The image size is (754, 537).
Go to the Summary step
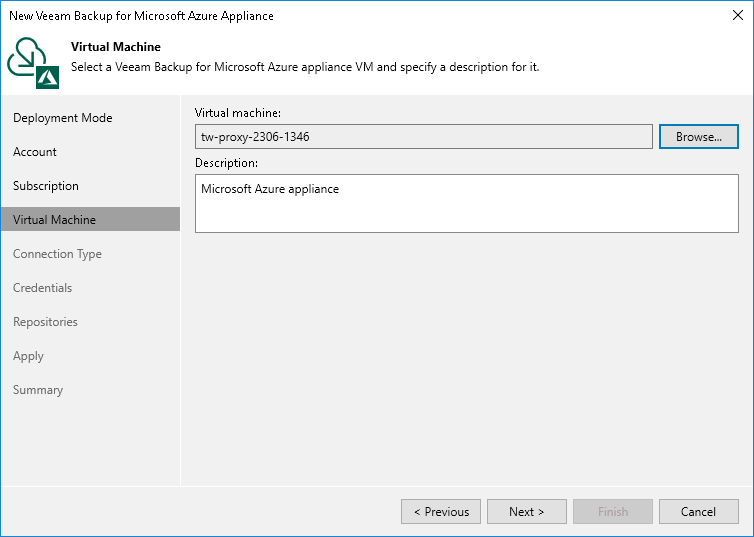(38, 390)
